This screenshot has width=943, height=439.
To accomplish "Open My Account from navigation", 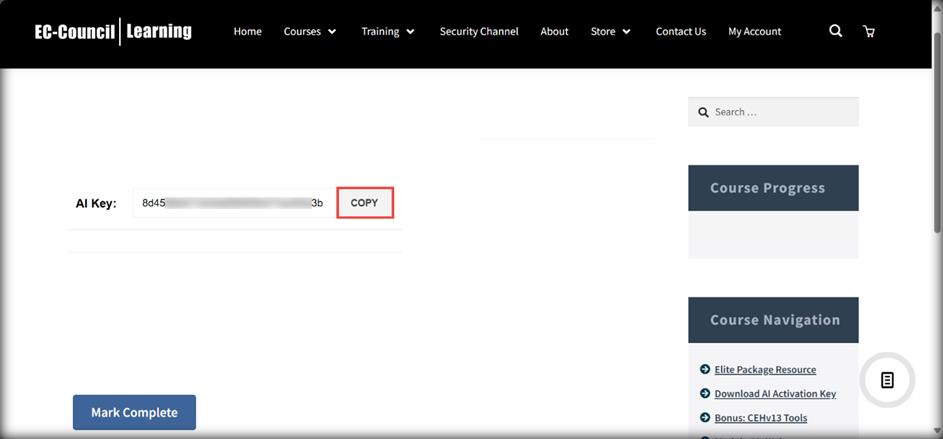I will [754, 31].
